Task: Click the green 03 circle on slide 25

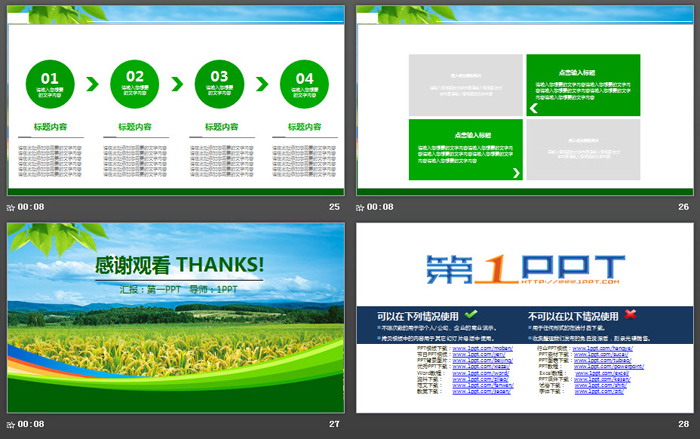Action: pos(220,83)
